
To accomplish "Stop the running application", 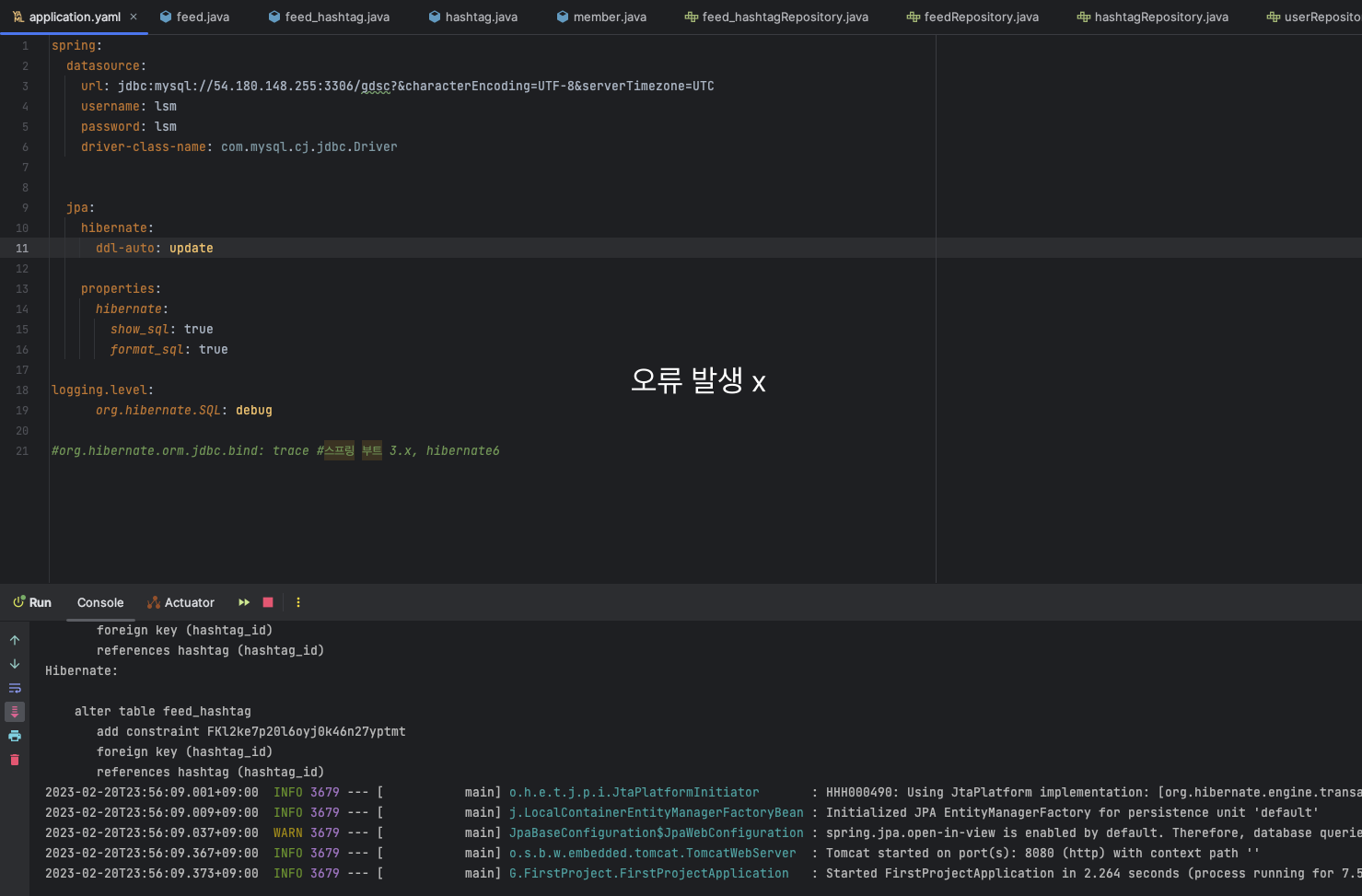I will (x=268, y=602).
